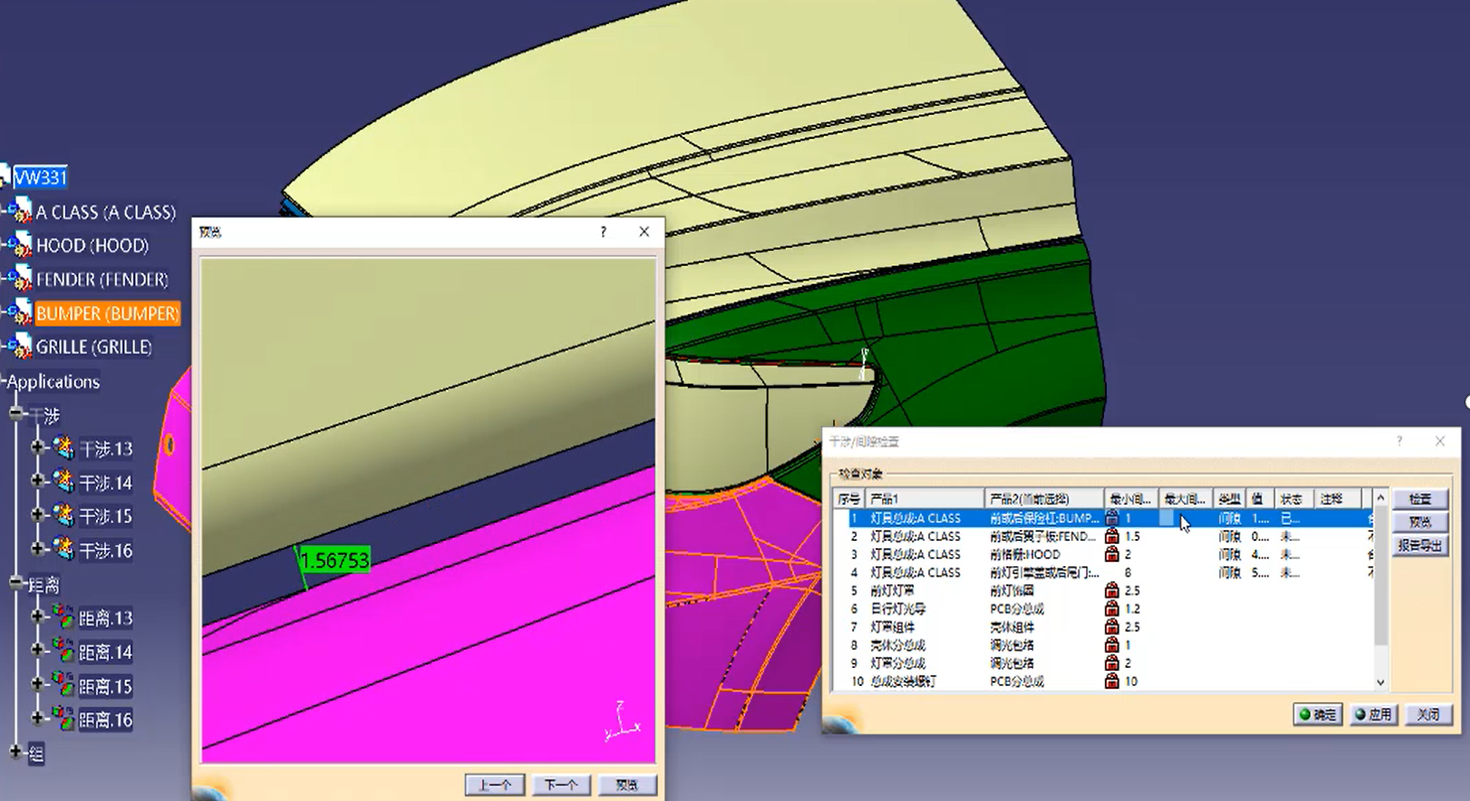Expand the 距离.16 tree node
1470x801 pixels.
38,719
